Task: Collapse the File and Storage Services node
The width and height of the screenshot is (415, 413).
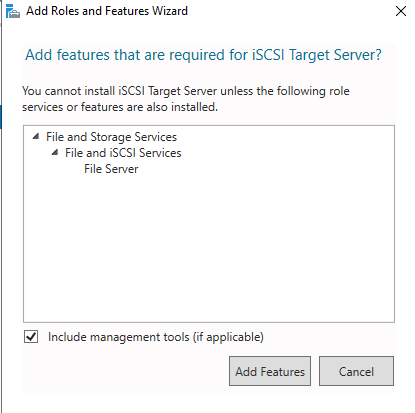Action: (x=36, y=136)
